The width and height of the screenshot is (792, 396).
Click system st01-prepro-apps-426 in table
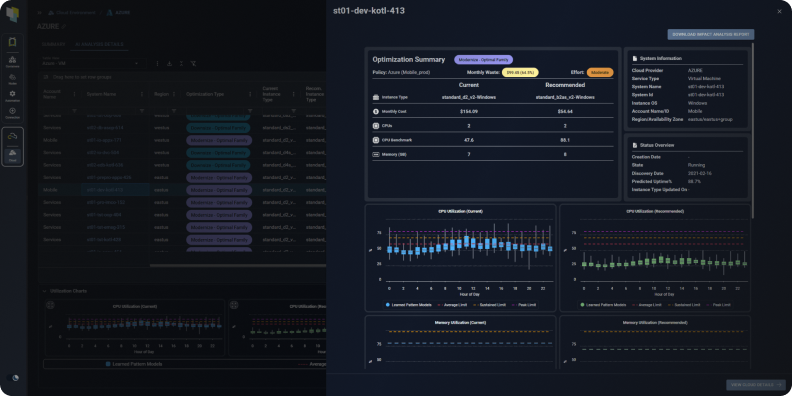point(109,177)
